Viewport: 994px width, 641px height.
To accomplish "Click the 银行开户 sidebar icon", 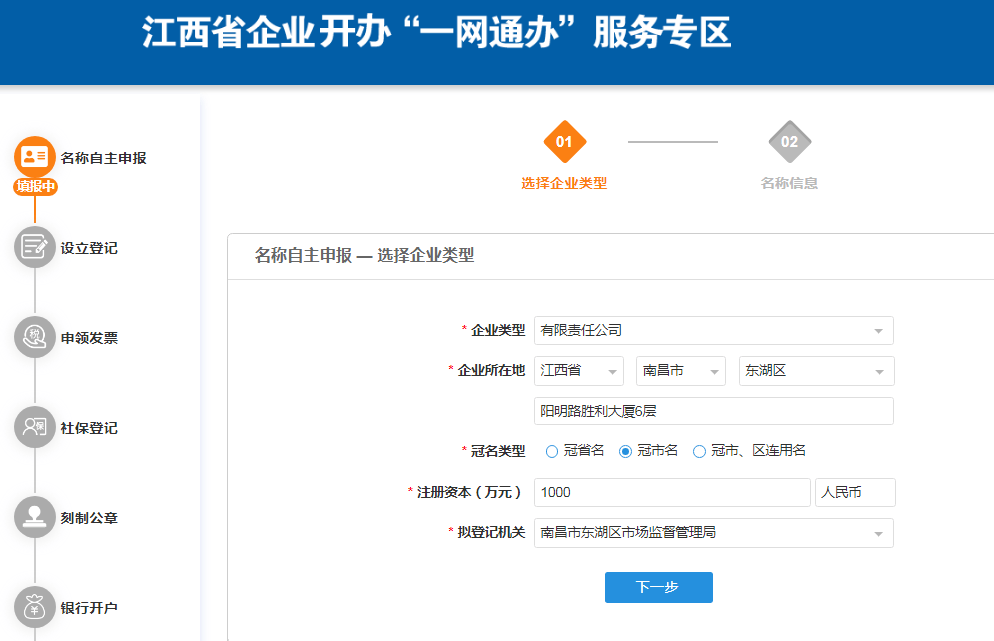I will tap(33, 607).
